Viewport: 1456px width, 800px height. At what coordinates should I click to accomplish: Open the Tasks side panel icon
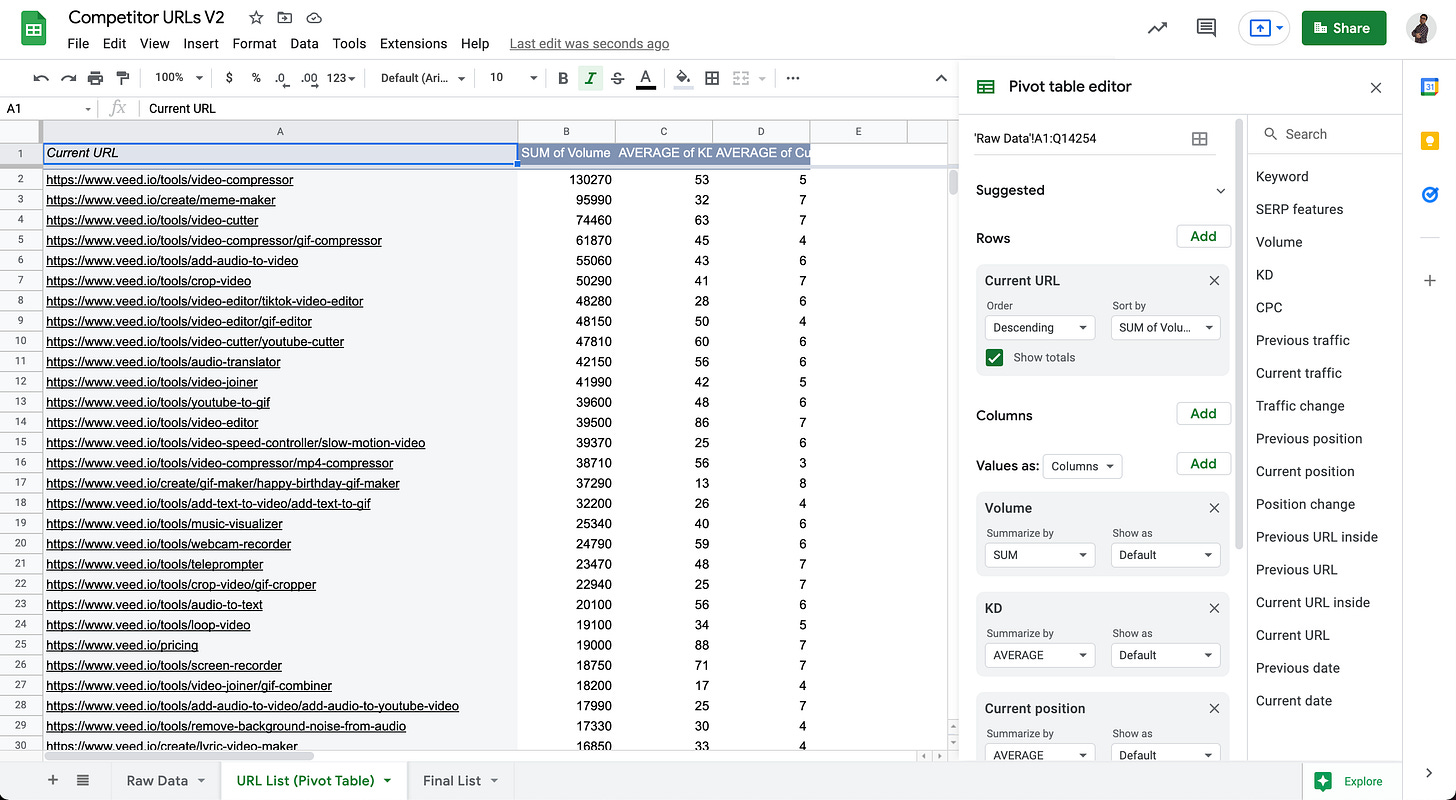1430,194
